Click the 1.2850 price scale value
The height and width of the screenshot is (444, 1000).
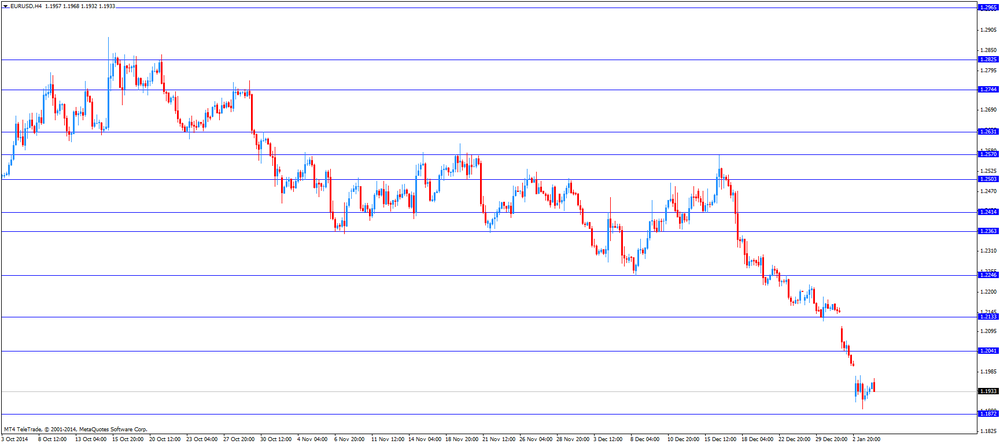click(989, 50)
